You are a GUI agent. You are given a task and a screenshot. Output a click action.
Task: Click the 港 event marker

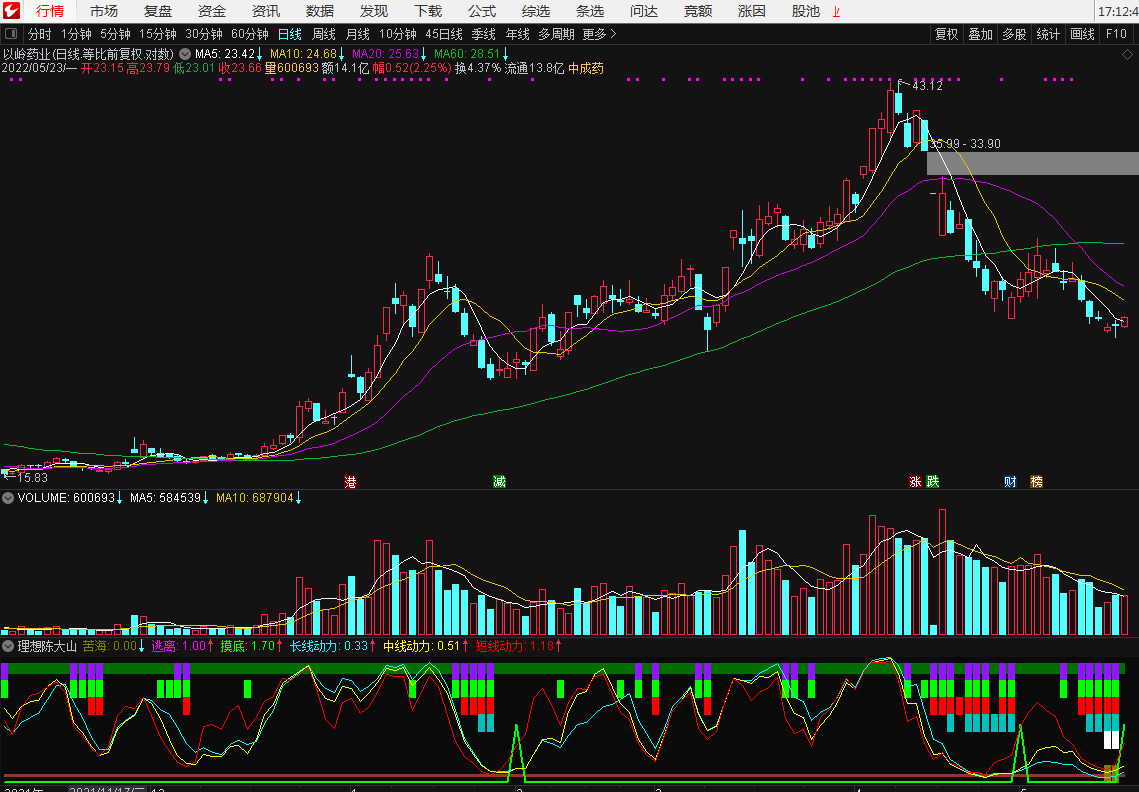click(351, 482)
